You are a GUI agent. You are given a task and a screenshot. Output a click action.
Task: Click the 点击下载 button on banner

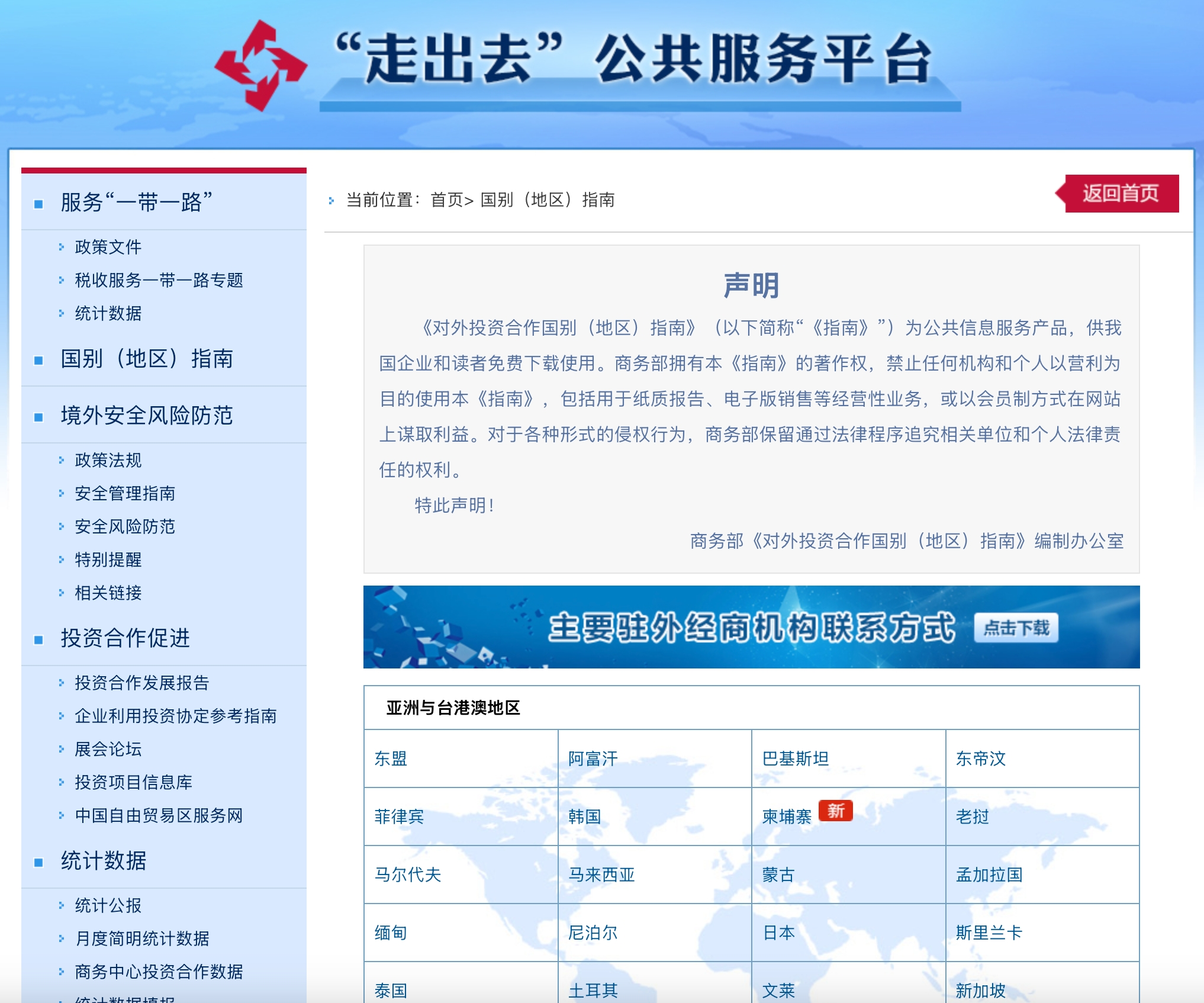click(1016, 628)
